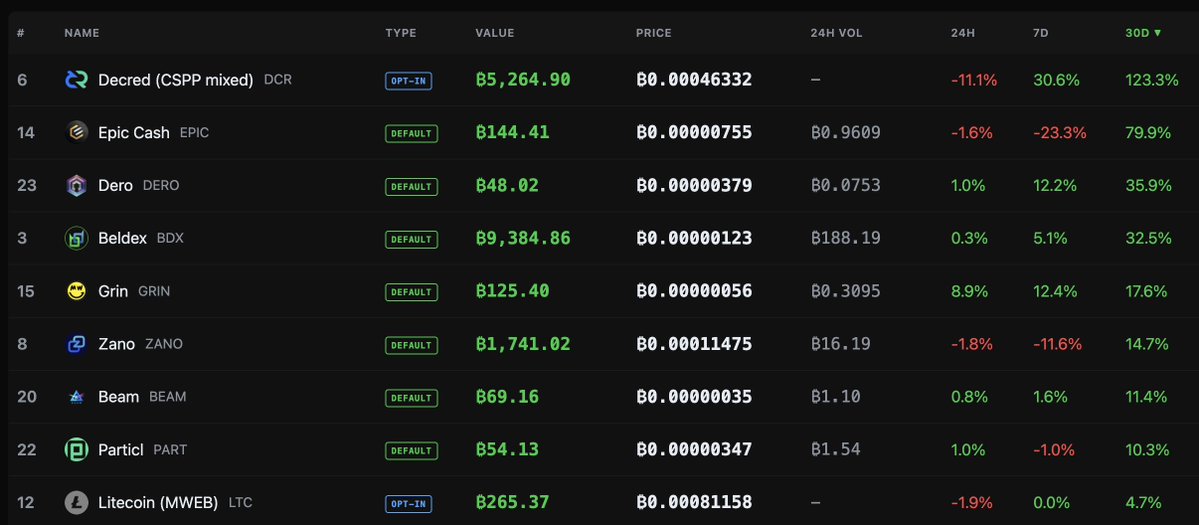Select the -11.1% 24H change
The image size is (1199, 525).
click(x=974, y=79)
